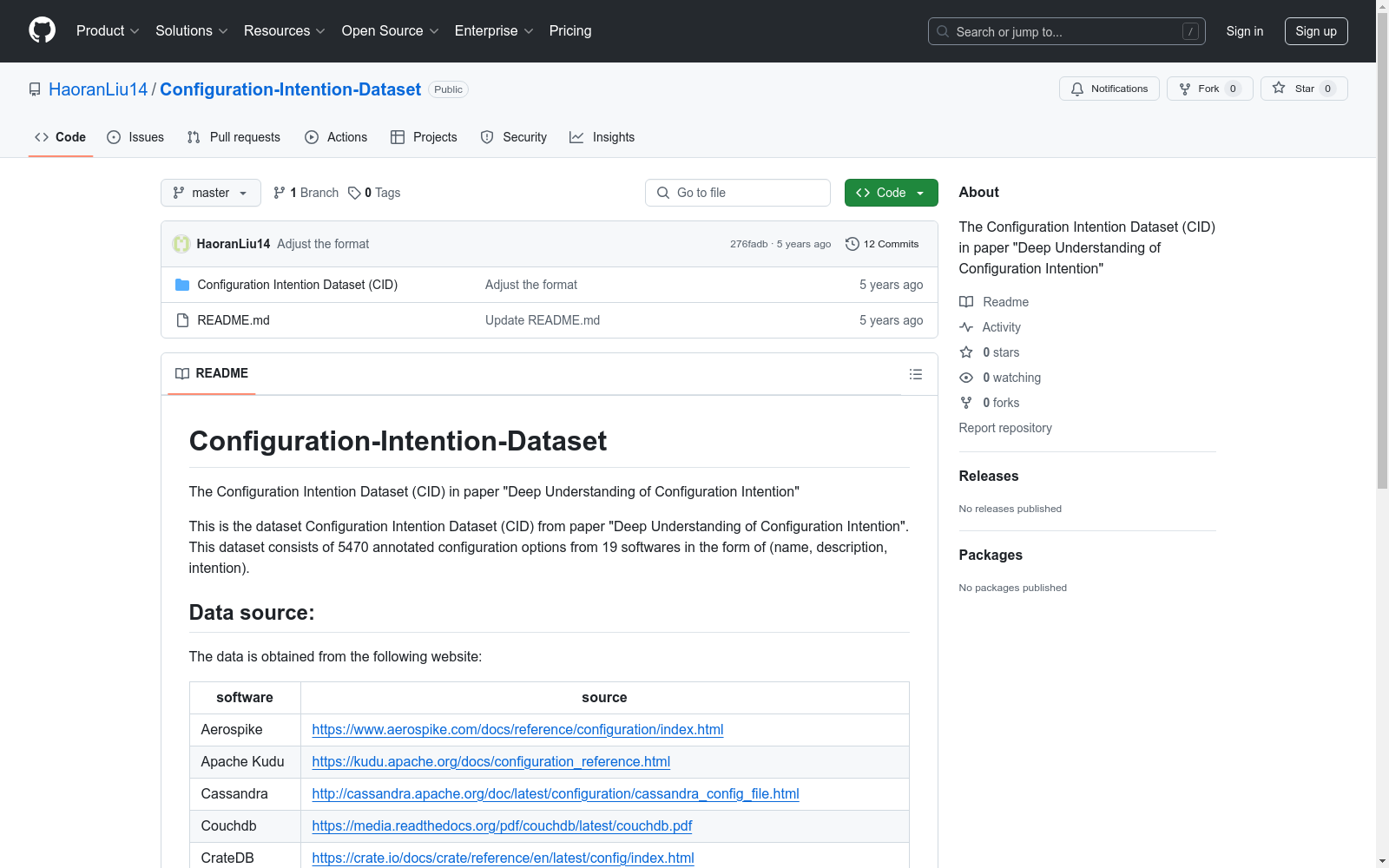Click the Go to file input

pos(738,193)
